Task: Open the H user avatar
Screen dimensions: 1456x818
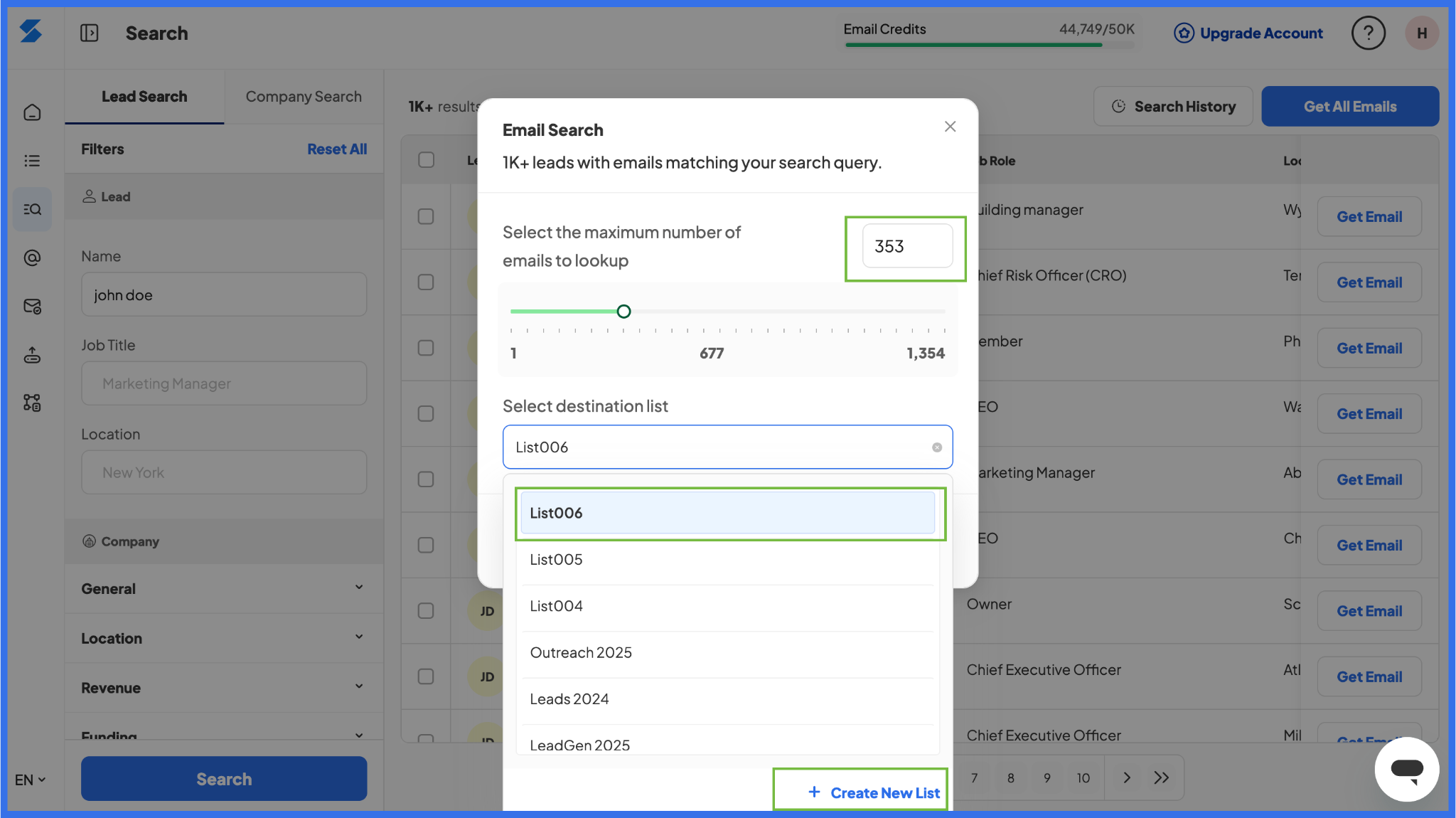Action: (x=1422, y=33)
